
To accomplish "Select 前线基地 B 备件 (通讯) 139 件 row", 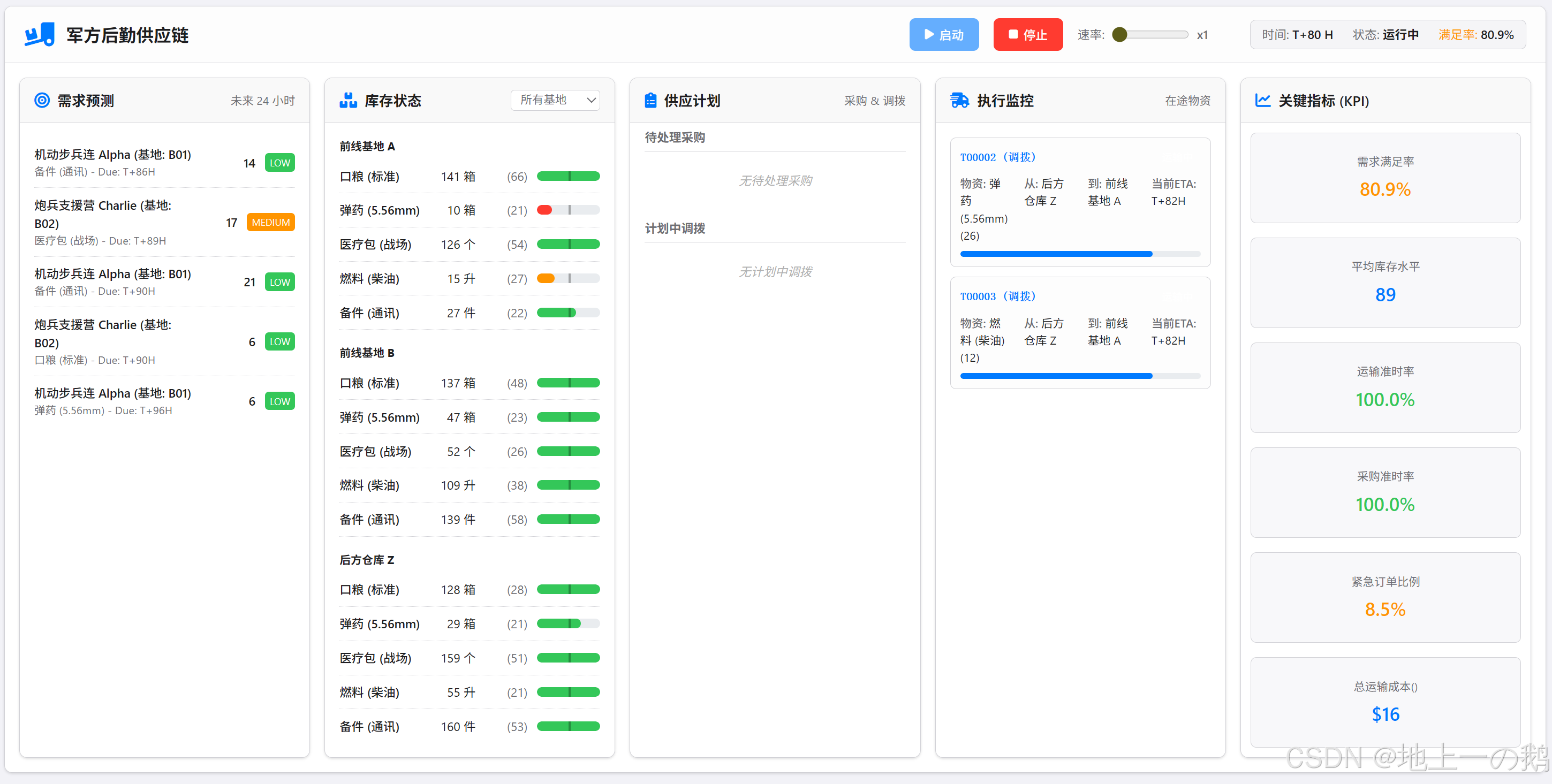I will (470, 520).
